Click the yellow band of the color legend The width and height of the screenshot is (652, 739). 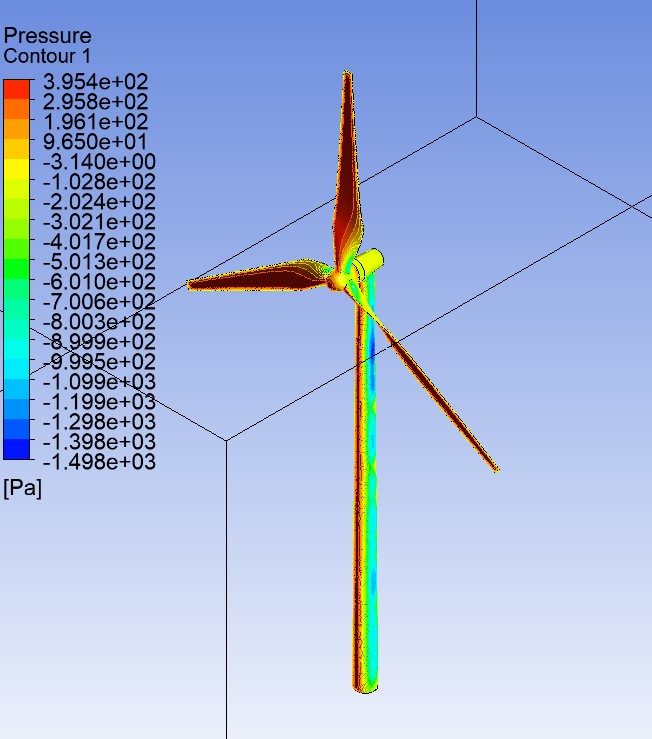17,170
